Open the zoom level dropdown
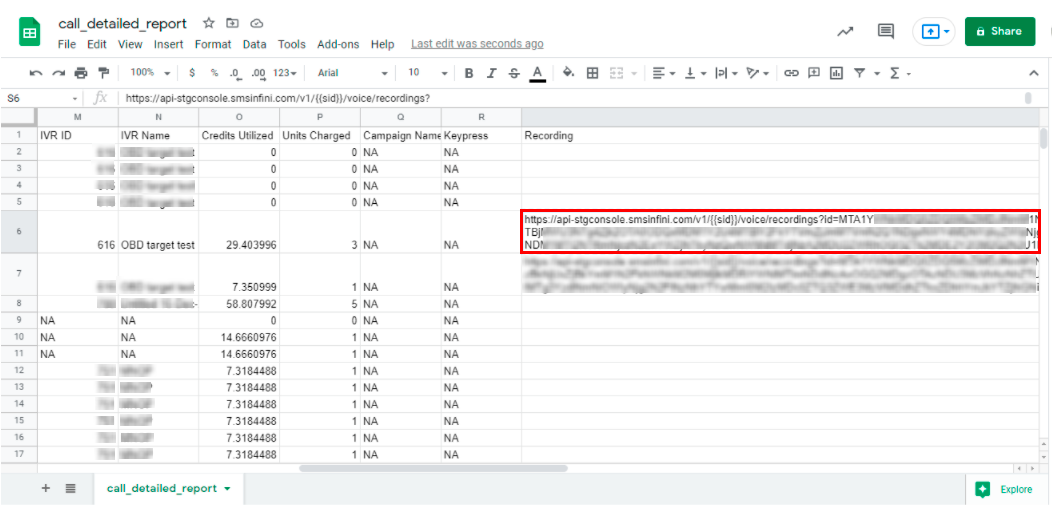The height and width of the screenshot is (506, 1052). (150, 72)
